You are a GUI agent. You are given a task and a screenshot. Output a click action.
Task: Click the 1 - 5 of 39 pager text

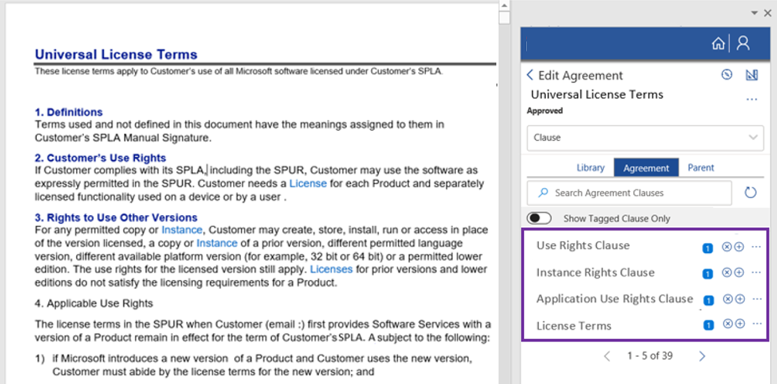pyautogui.click(x=650, y=356)
